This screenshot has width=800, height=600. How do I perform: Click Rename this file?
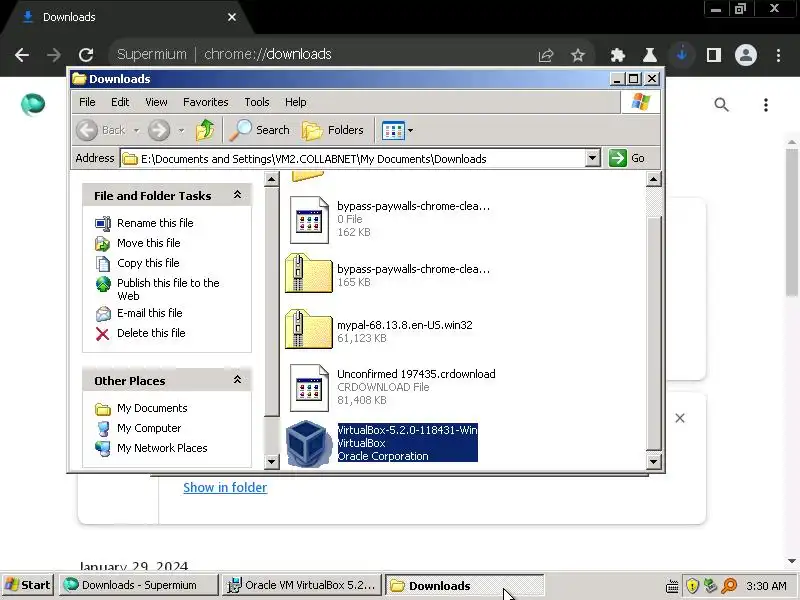(x=155, y=223)
